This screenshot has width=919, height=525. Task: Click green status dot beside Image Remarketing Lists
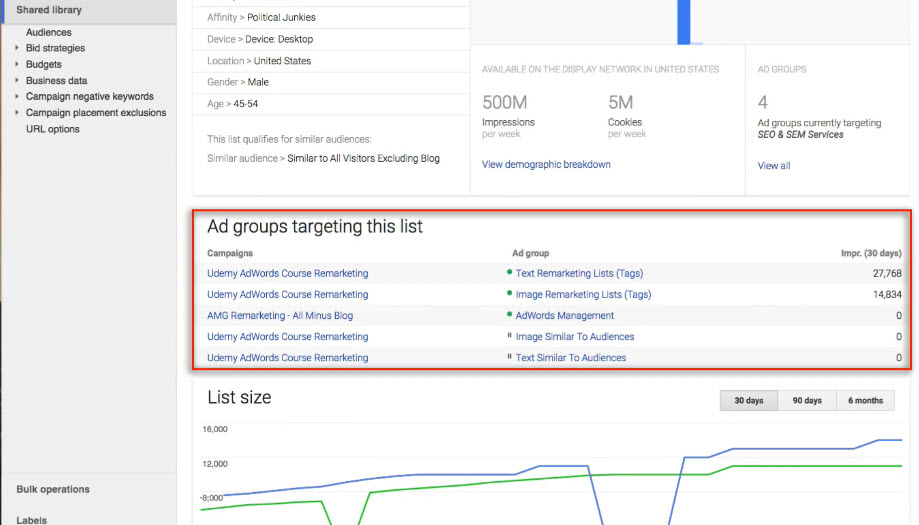pyautogui.click(x=509, y=294)
